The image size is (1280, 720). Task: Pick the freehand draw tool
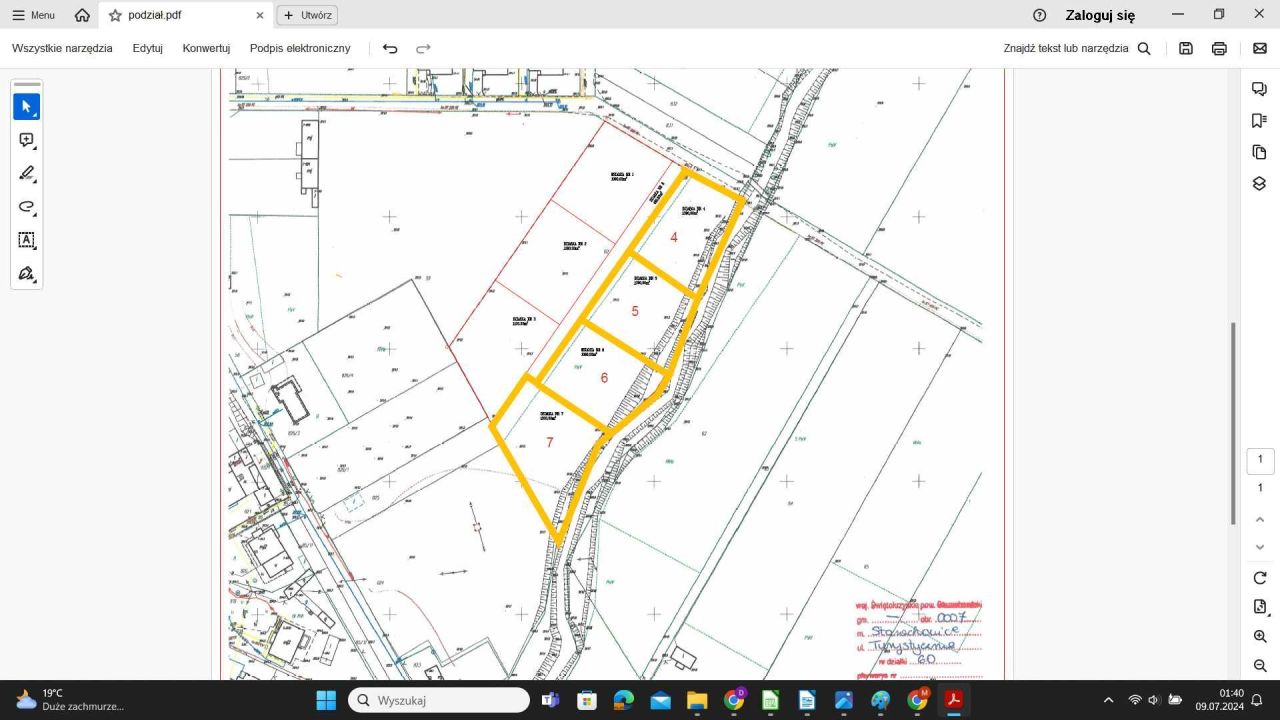(x=26, y=207)
